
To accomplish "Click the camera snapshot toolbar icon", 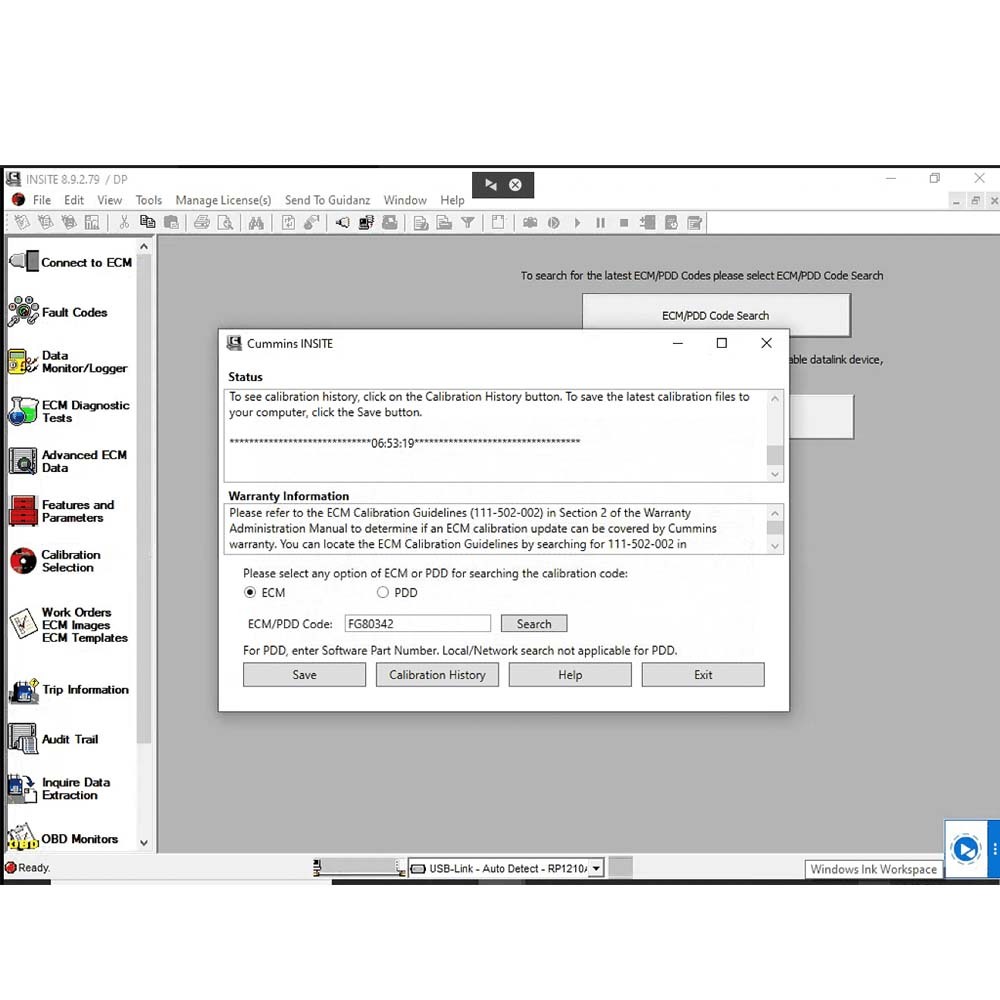I will click(530, 223).
